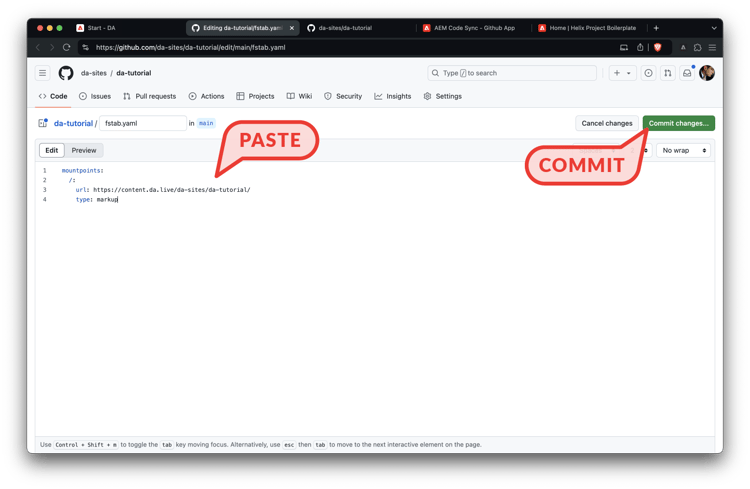Click the 'mountpoints:' line in editor
This screenshot has width=750, height=489.
pyautogui.click(x=82, y=170)
